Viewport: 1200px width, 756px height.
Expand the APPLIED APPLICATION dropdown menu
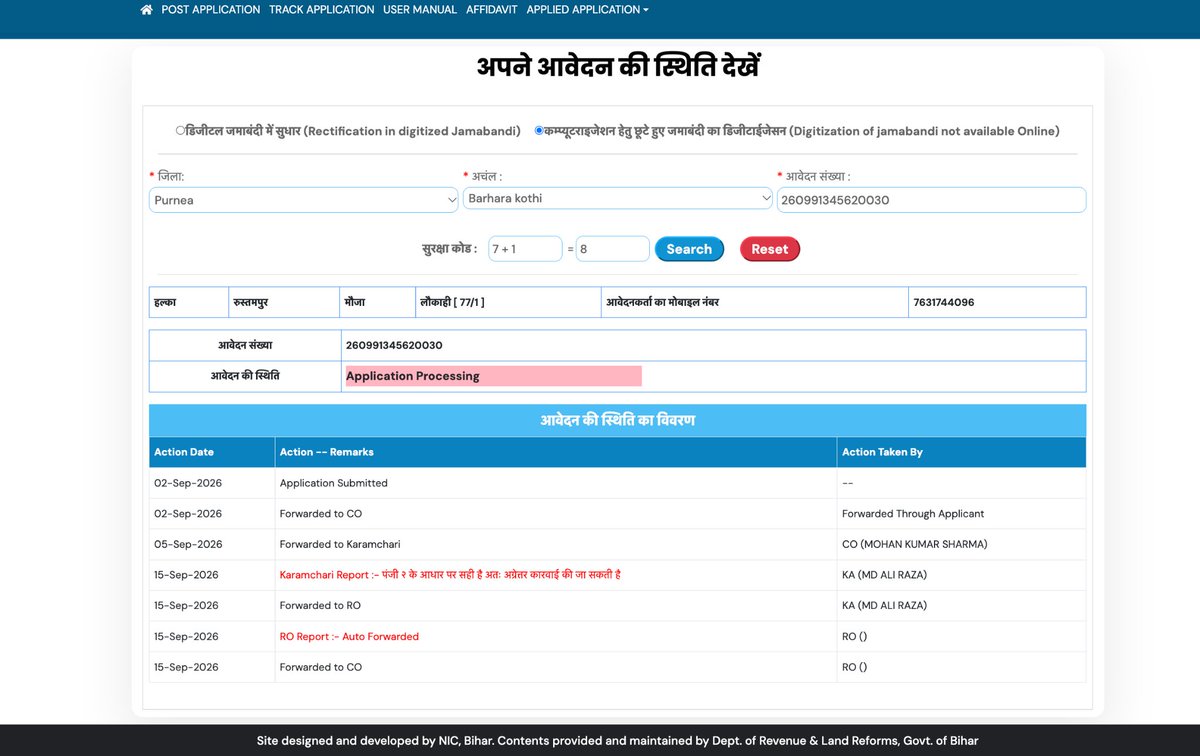click(587, 10)
